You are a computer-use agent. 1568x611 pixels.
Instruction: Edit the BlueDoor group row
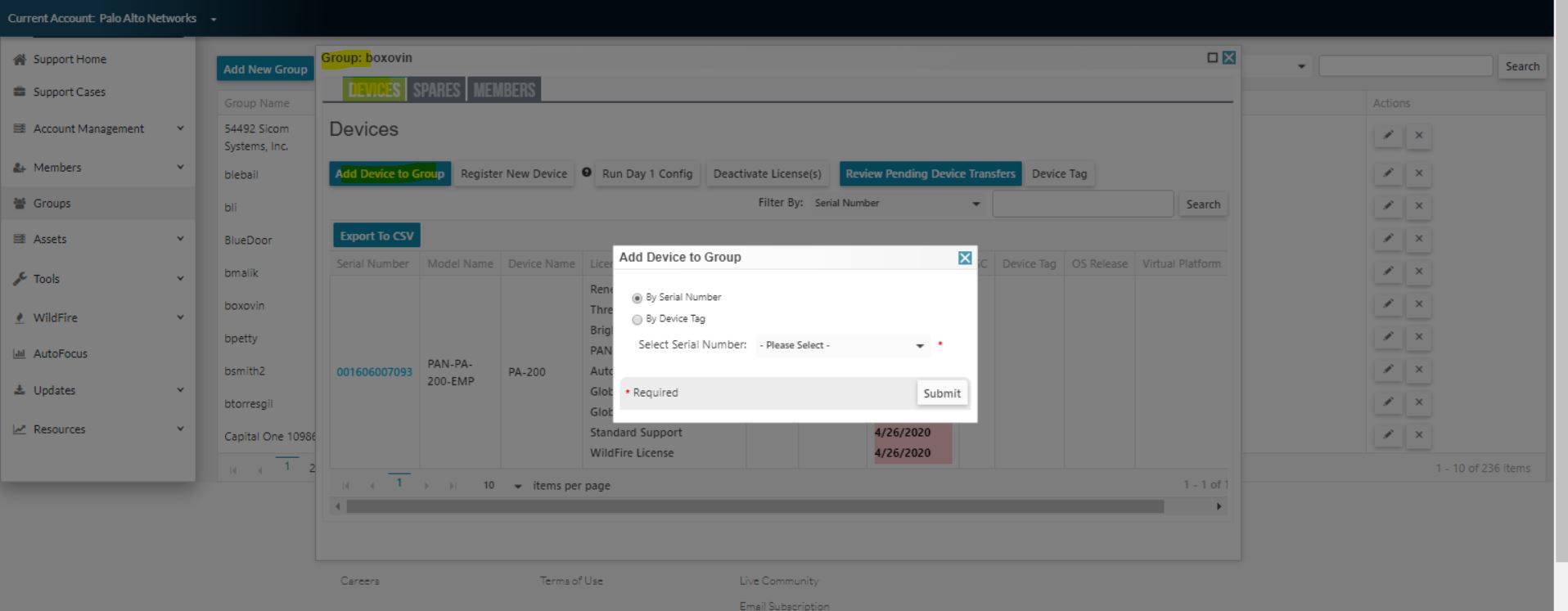click(1388, 239)
